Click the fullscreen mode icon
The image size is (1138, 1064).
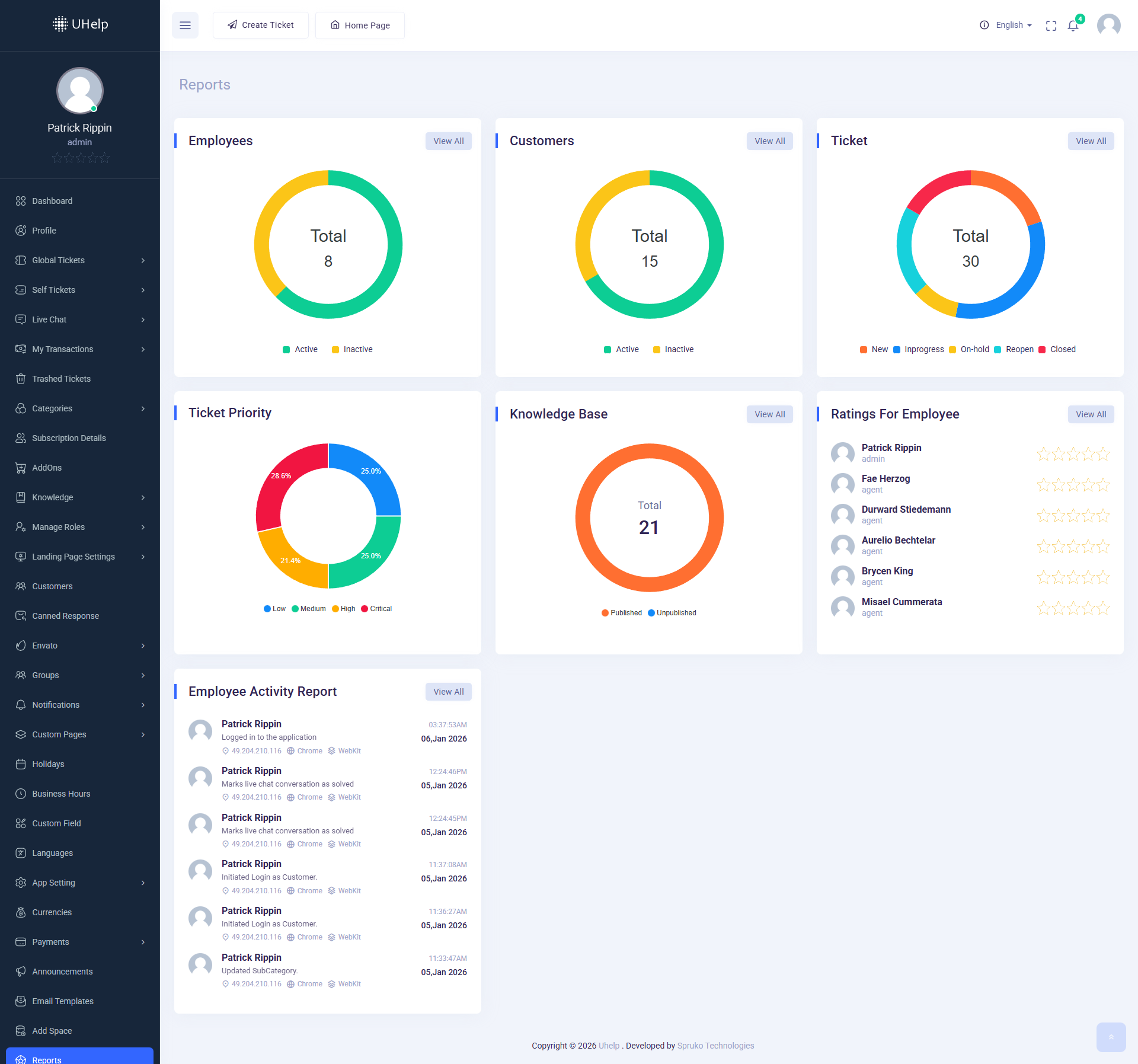click(x=1051, y=25)
